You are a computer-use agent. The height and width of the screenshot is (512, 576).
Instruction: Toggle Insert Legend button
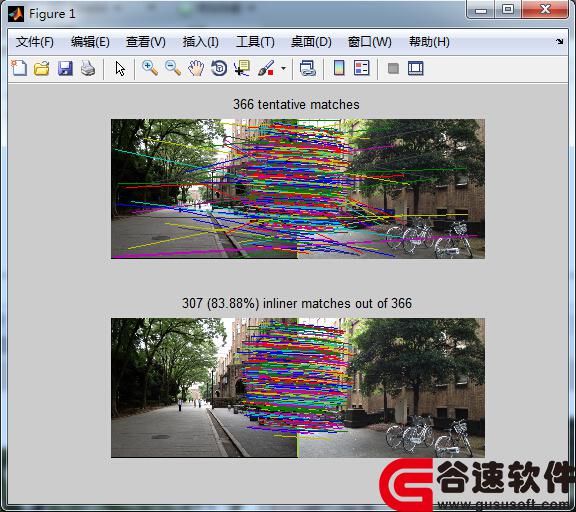coord(361,68)
